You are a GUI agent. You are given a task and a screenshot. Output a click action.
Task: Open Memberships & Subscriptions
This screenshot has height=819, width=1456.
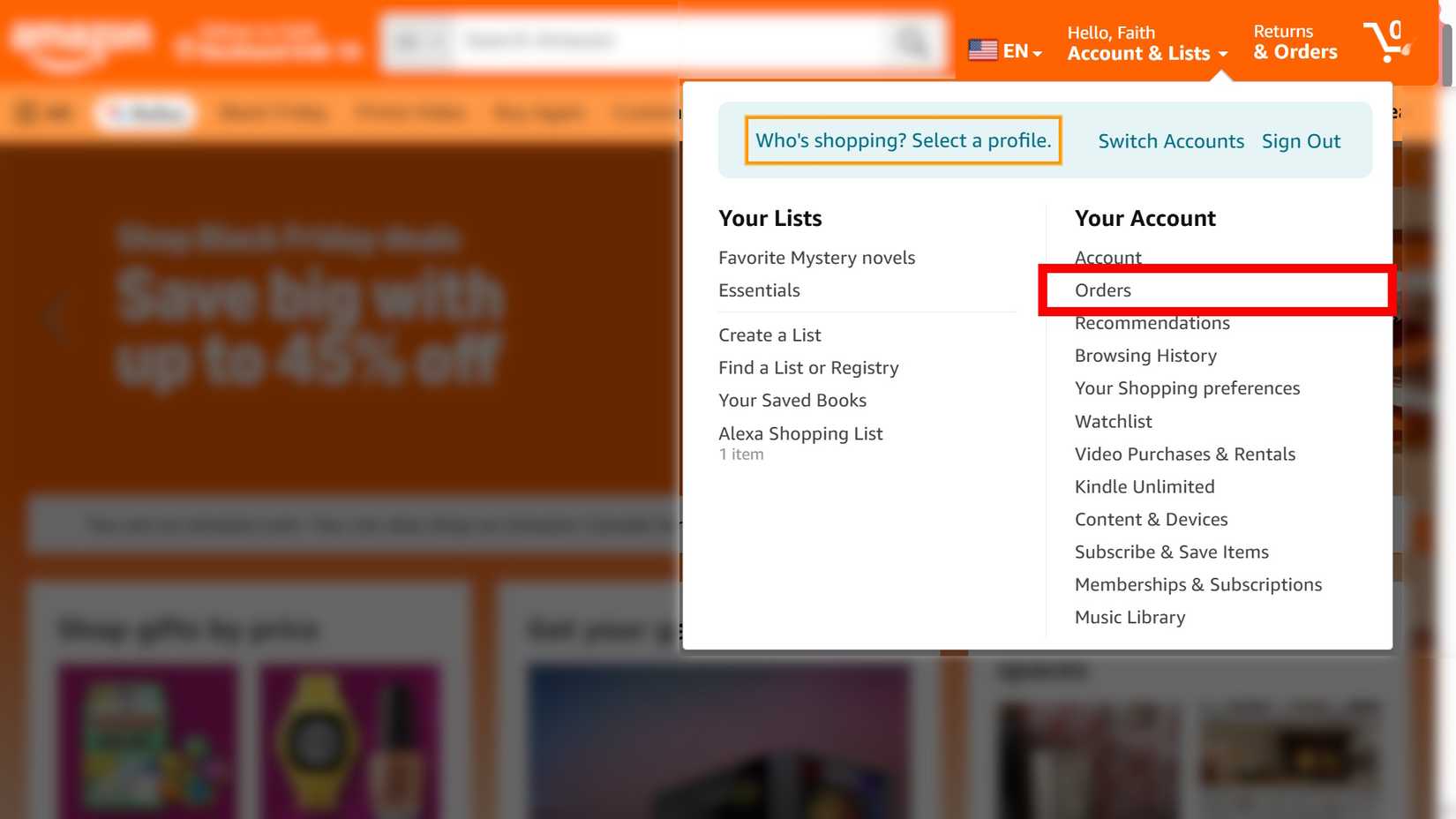1197,584
